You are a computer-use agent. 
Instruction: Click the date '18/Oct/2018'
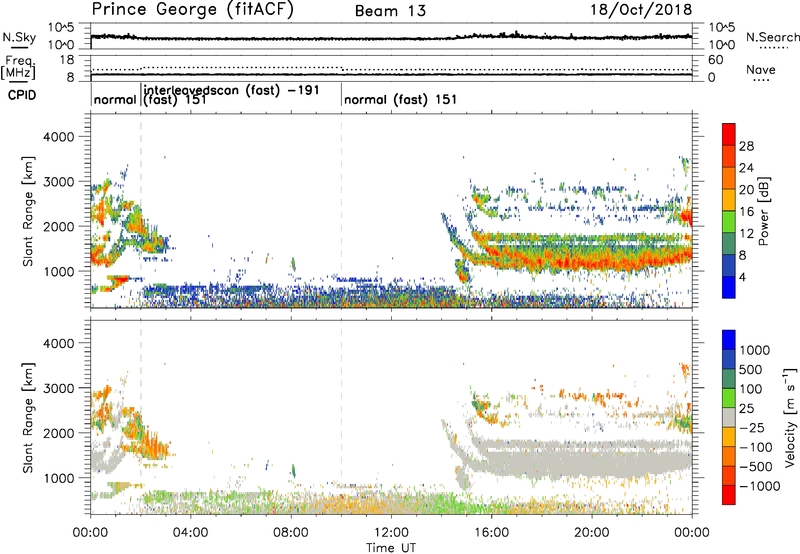tap(641, 10)
